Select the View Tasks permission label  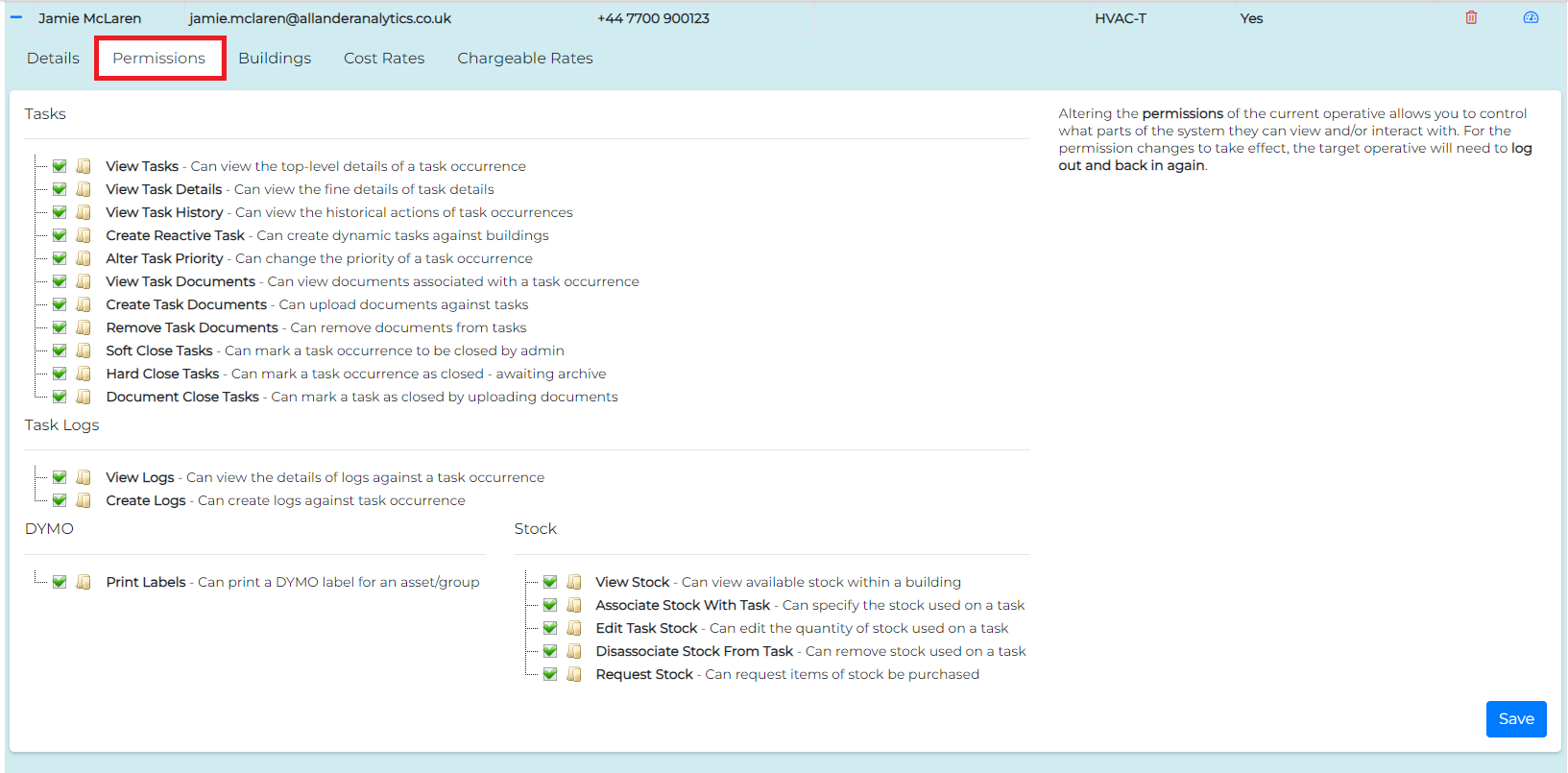pos(142,166)
